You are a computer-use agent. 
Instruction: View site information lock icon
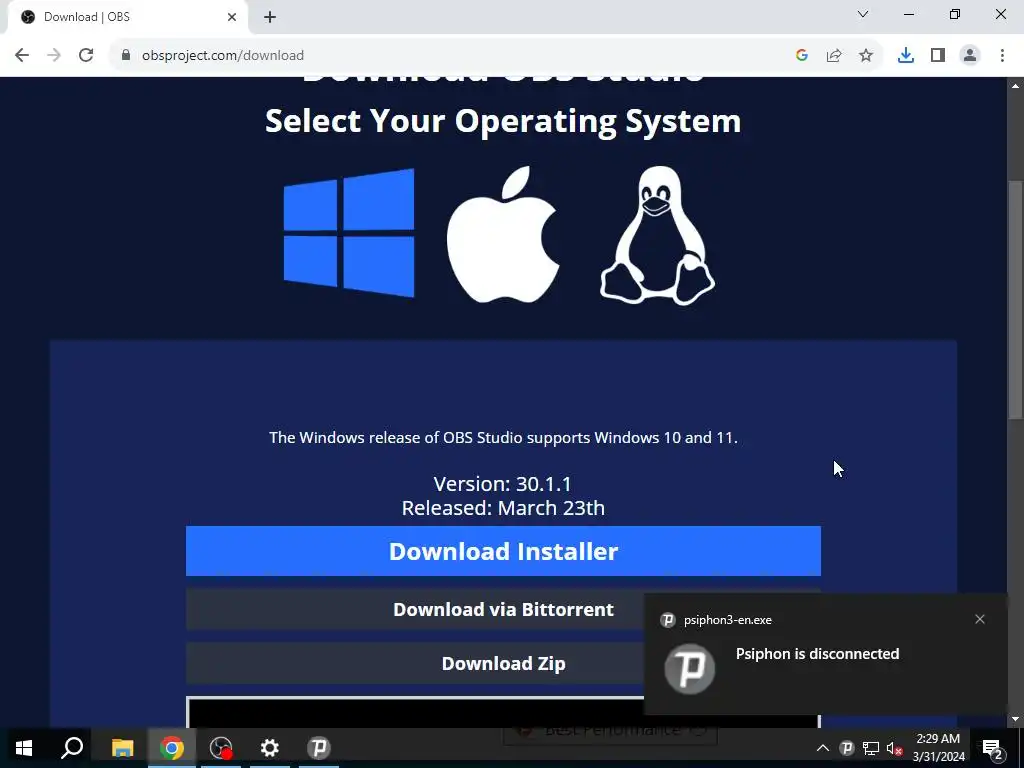click(x=125, y=56)
